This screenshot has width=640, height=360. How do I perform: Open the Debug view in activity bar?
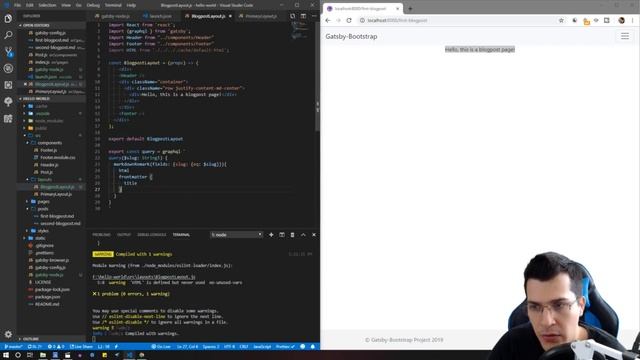[8, 68]
